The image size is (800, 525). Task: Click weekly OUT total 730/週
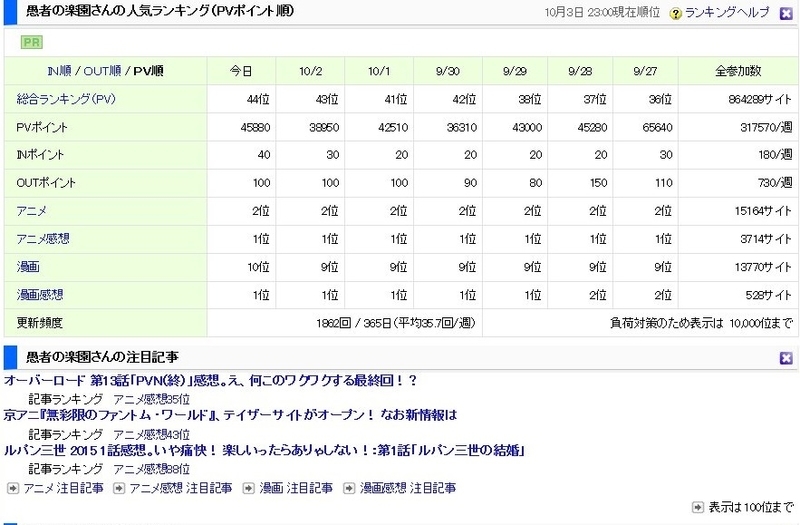776,183
